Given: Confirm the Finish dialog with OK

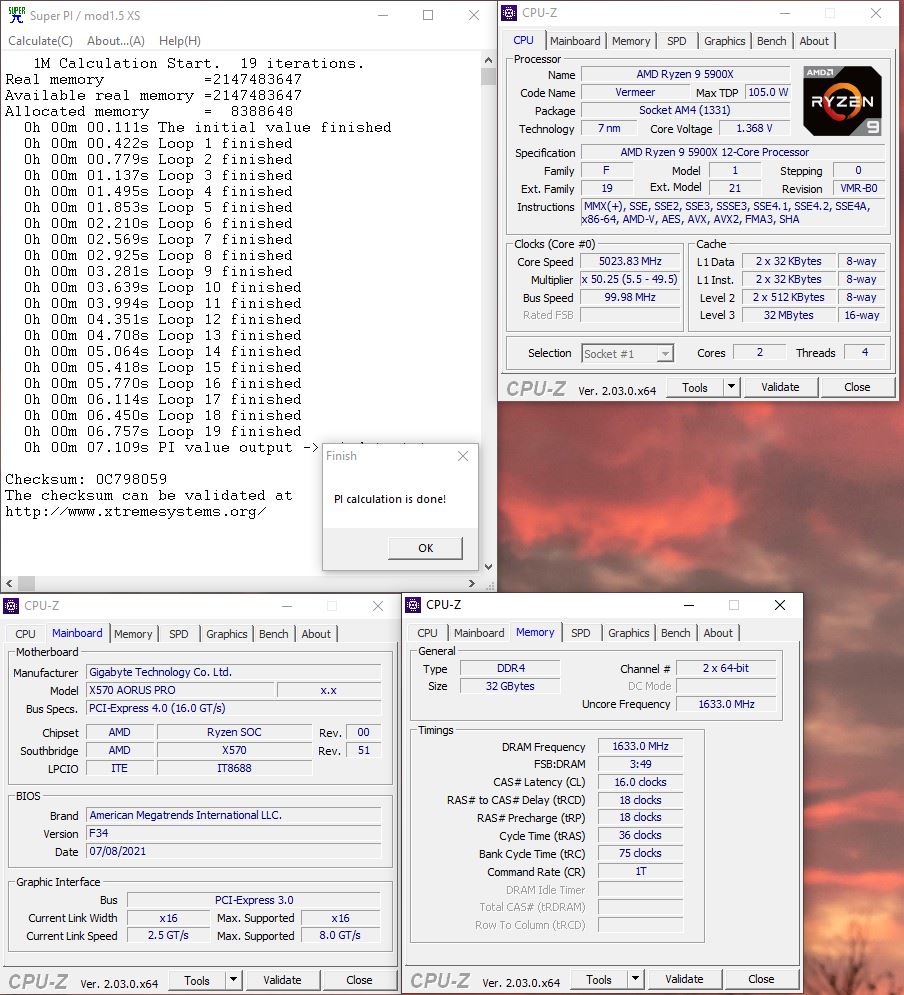Looking at the screenshot, I should [426, 548].
